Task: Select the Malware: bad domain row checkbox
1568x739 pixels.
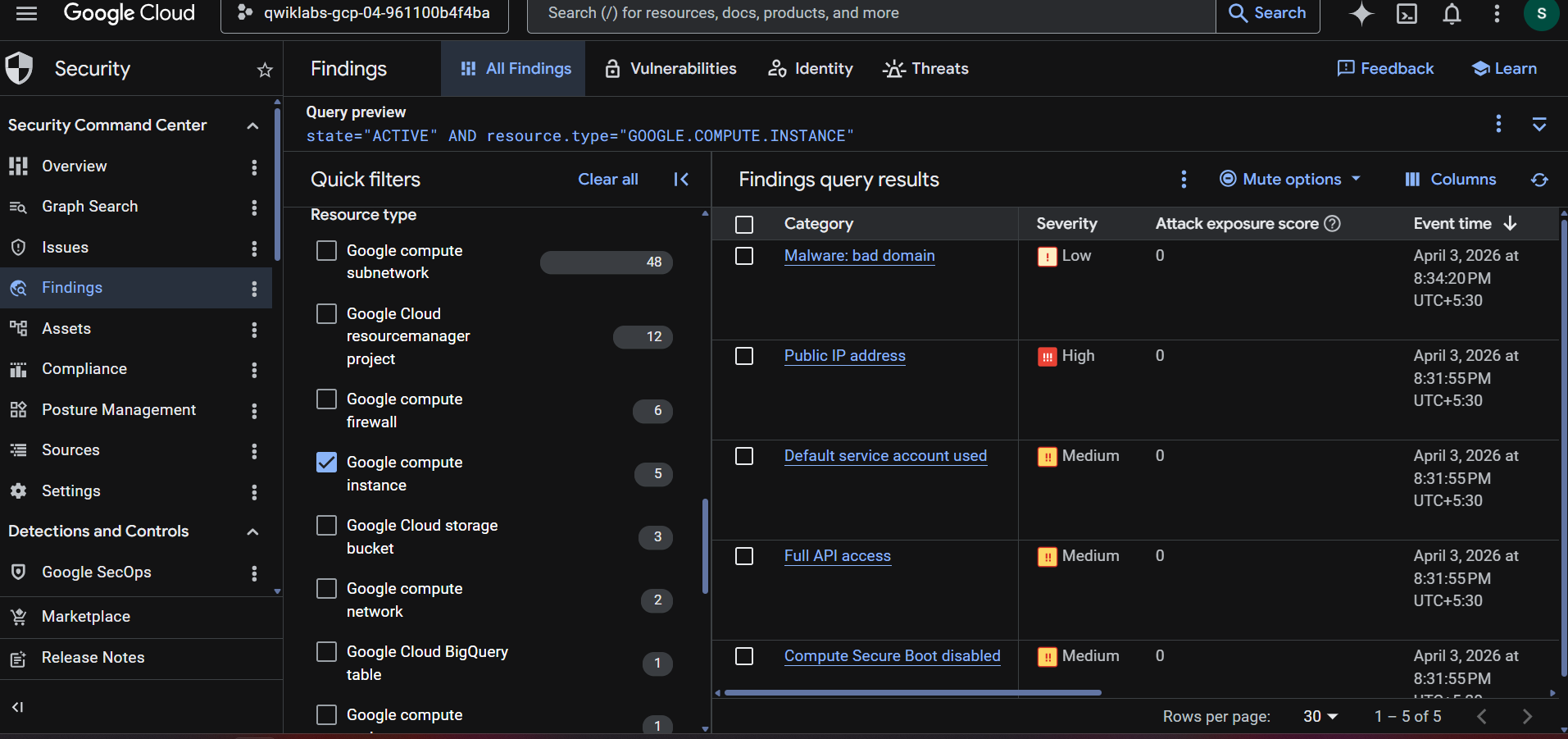Action: click(744, 256)
